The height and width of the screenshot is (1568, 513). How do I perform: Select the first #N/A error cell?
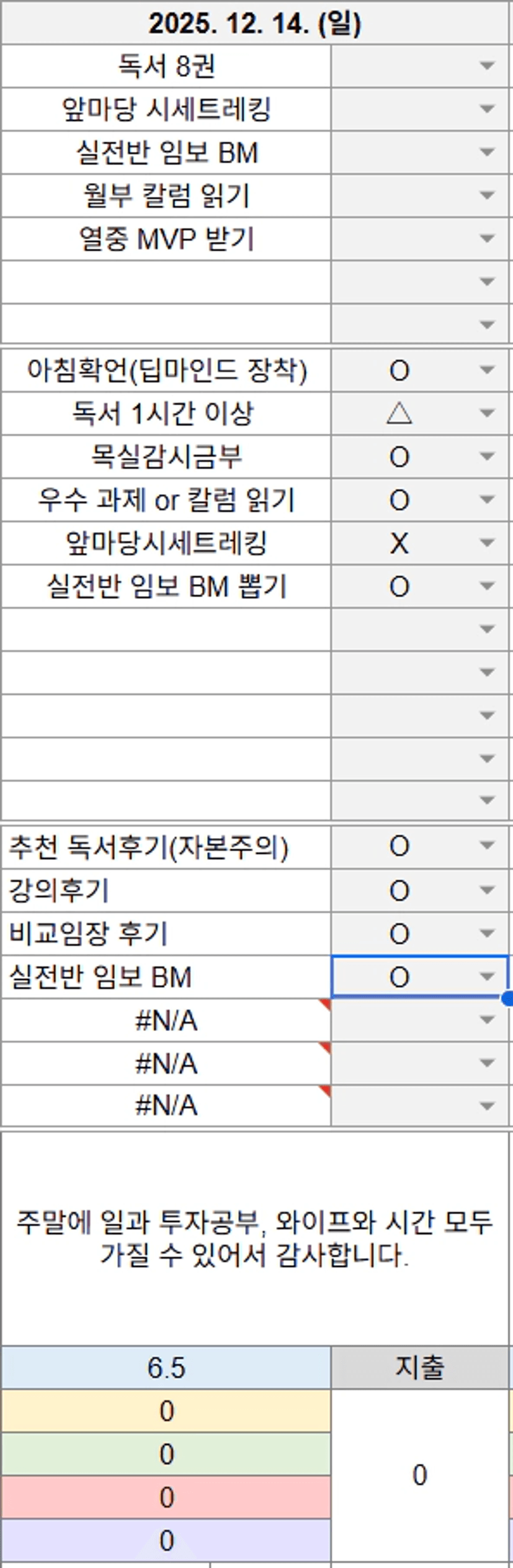pos(166,1021)
